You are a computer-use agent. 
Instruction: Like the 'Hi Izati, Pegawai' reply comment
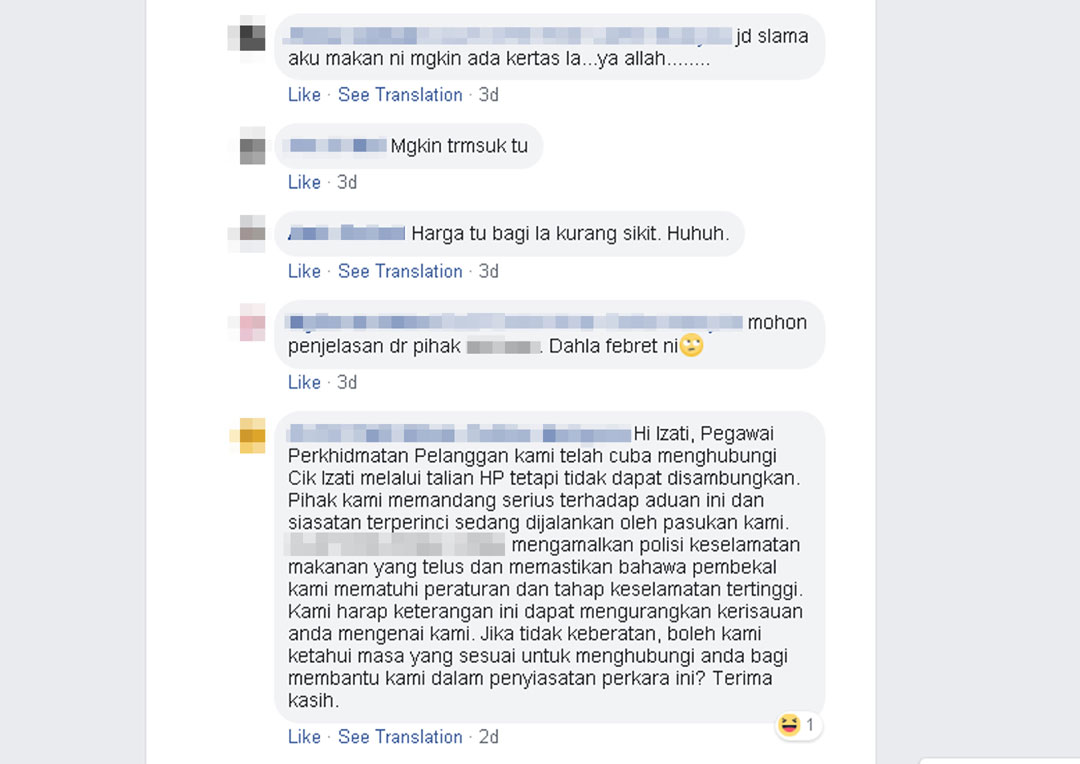[304, 736]
